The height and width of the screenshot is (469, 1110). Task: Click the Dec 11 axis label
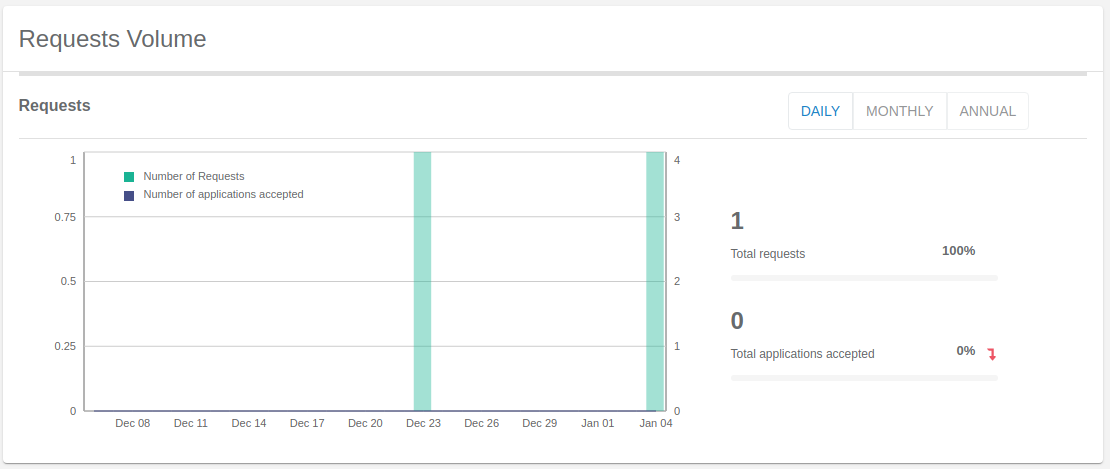pos(191,423)
